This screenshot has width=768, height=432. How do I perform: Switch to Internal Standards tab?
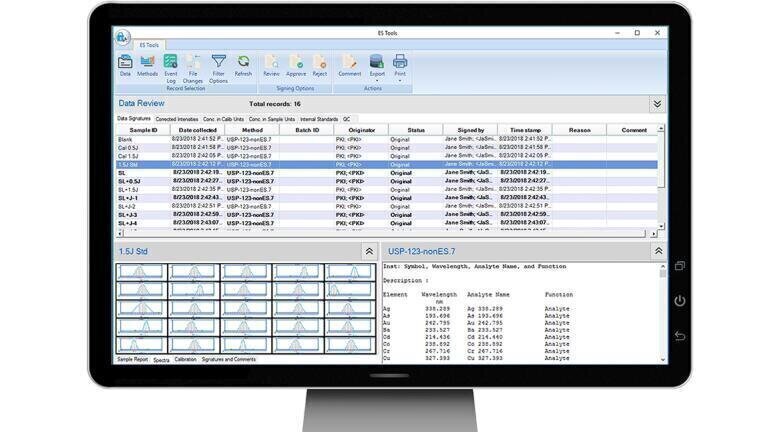click(x=319, y=119)
